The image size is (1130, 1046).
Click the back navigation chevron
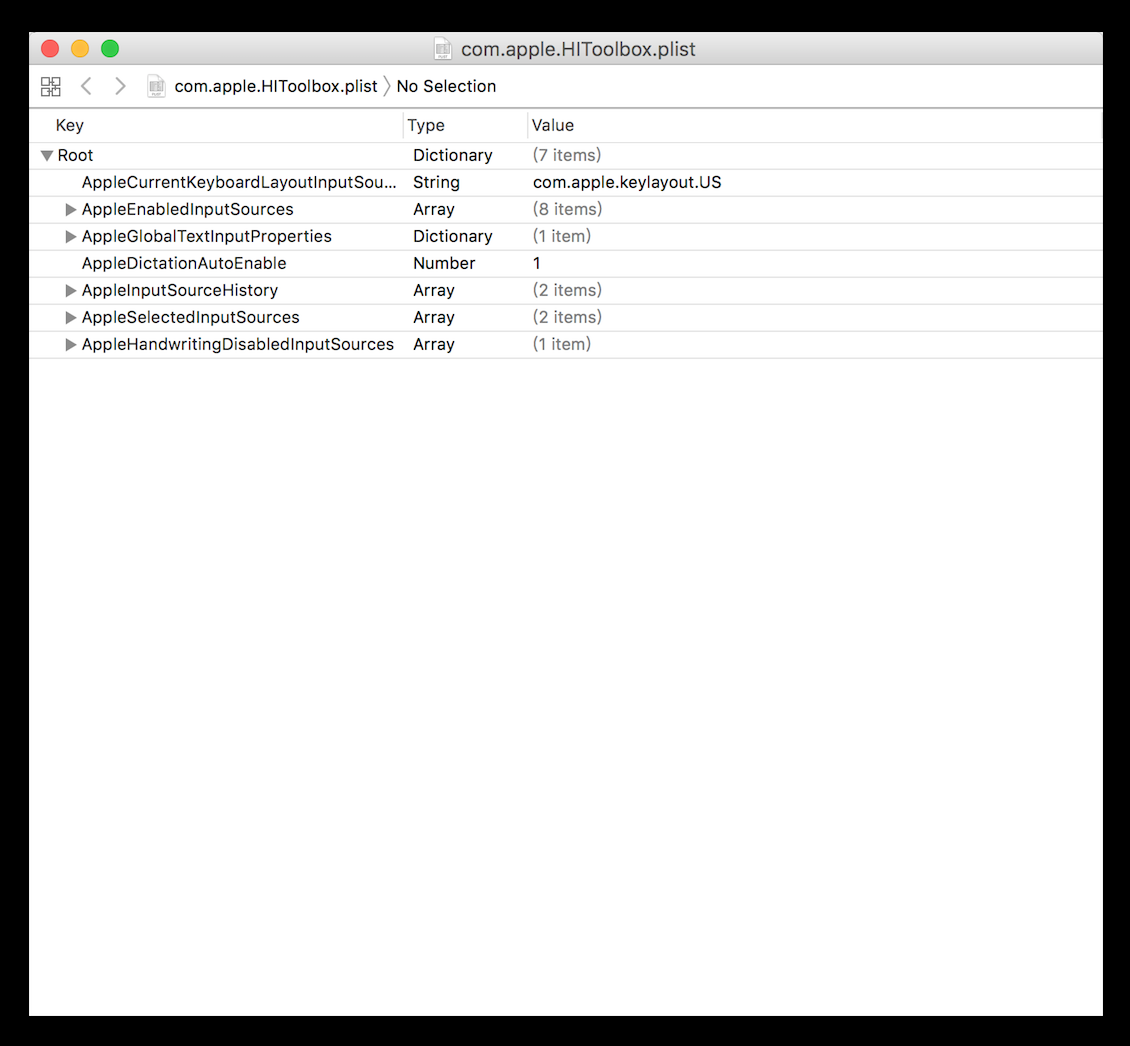pos(86,86)
